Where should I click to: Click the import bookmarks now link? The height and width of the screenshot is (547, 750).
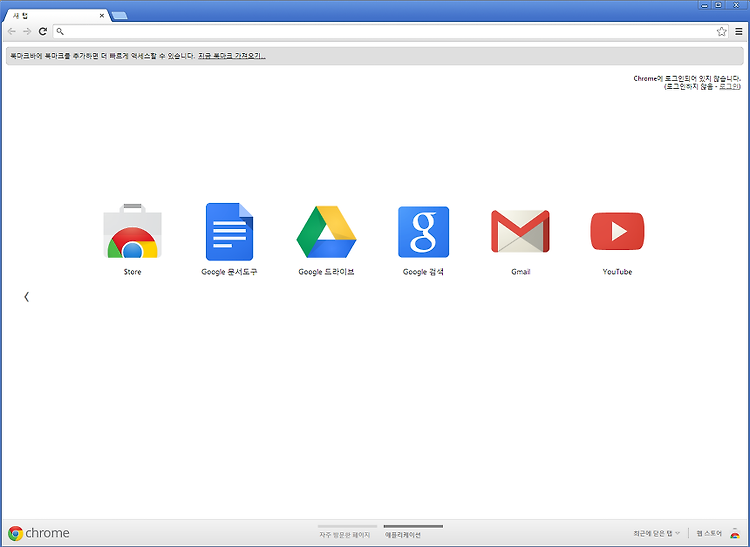tap(232, 56)
